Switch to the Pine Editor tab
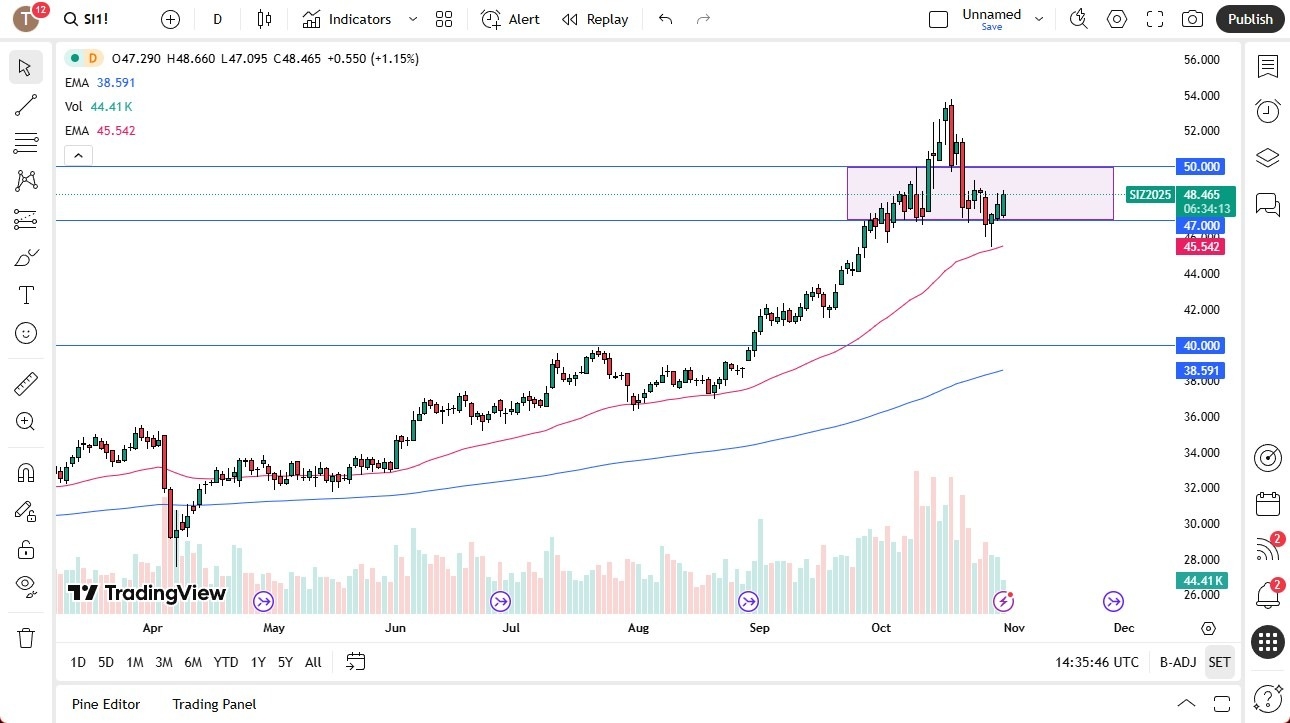This screenshot has height=723, width=1290. [x=105, y=704]
